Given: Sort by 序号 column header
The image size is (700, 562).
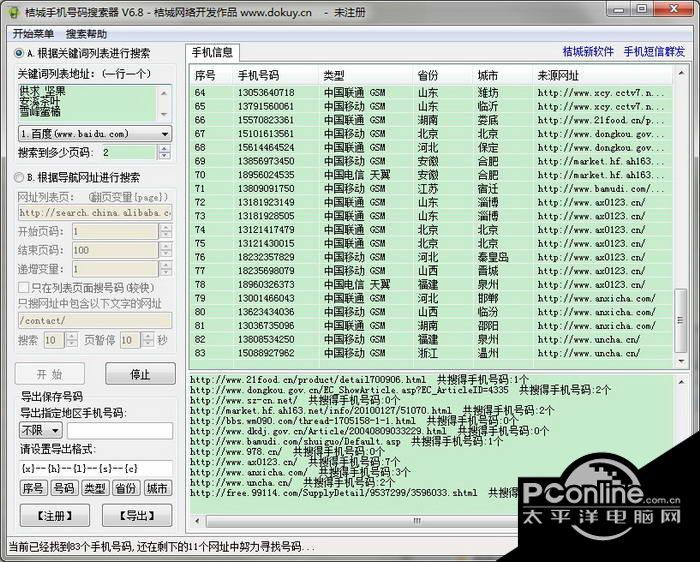Looking at the screenshot, I should (212, 75).
